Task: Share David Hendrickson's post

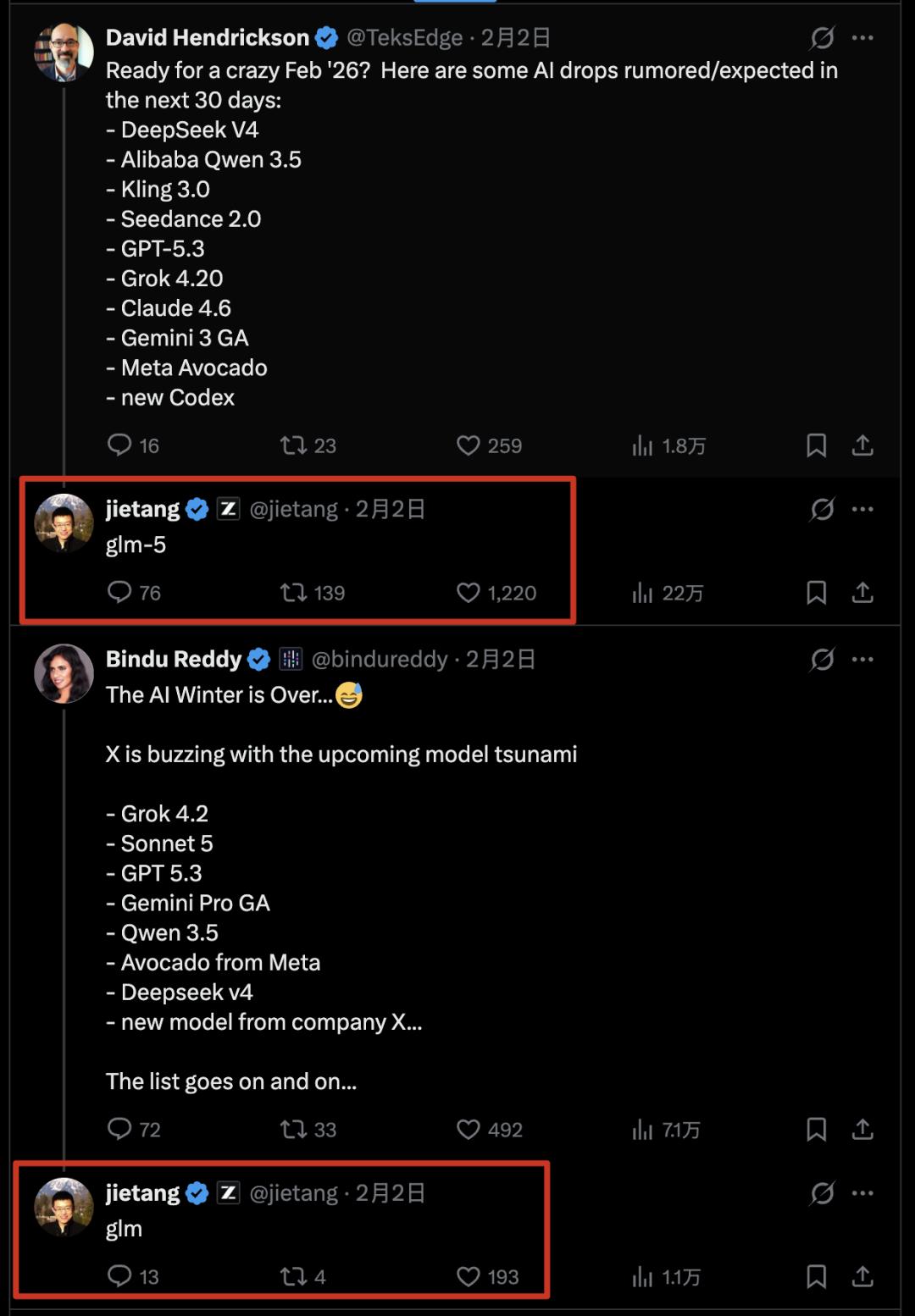Action: (x=862, y=445)
